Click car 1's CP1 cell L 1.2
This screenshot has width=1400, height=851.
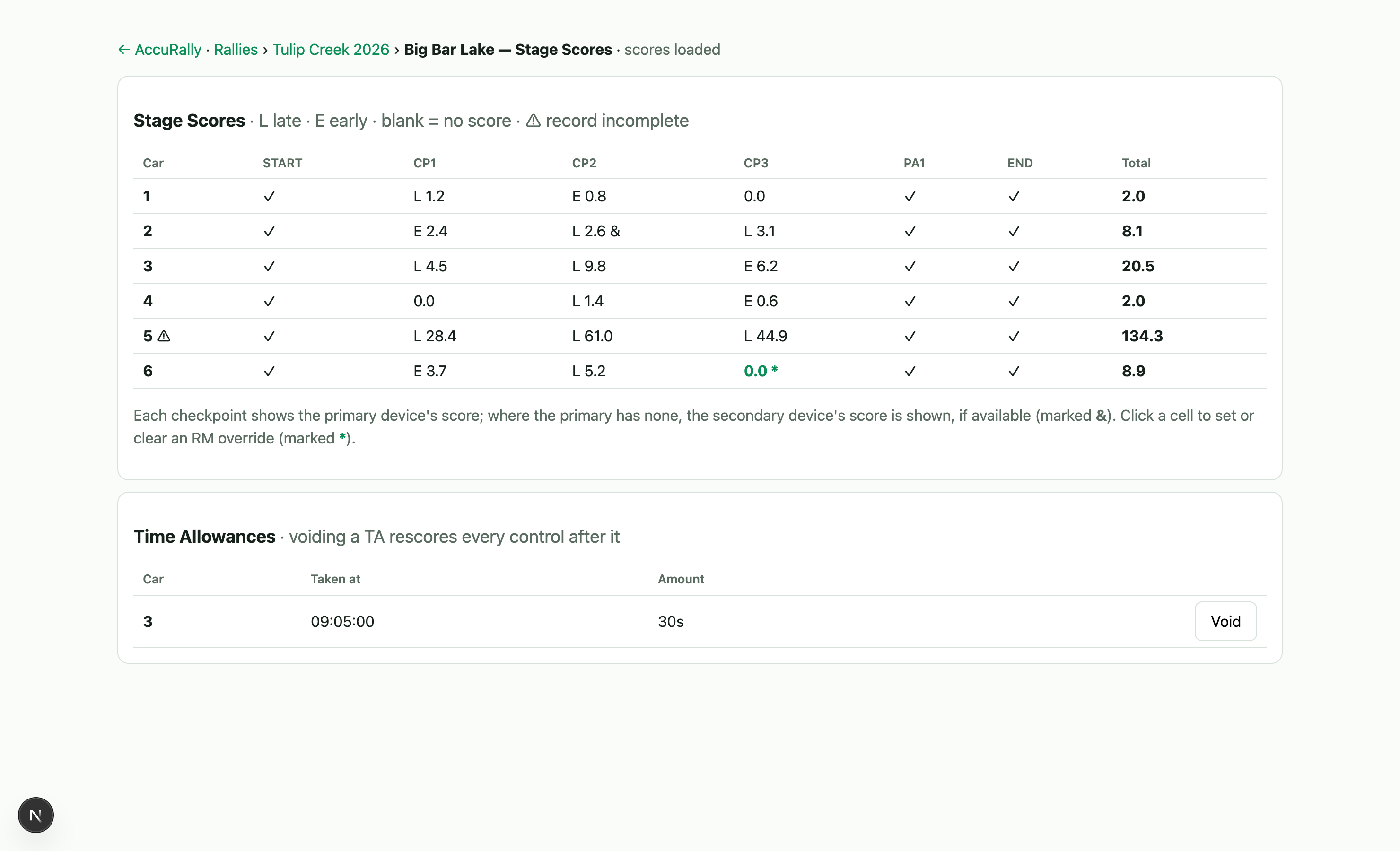coord(429,197)
